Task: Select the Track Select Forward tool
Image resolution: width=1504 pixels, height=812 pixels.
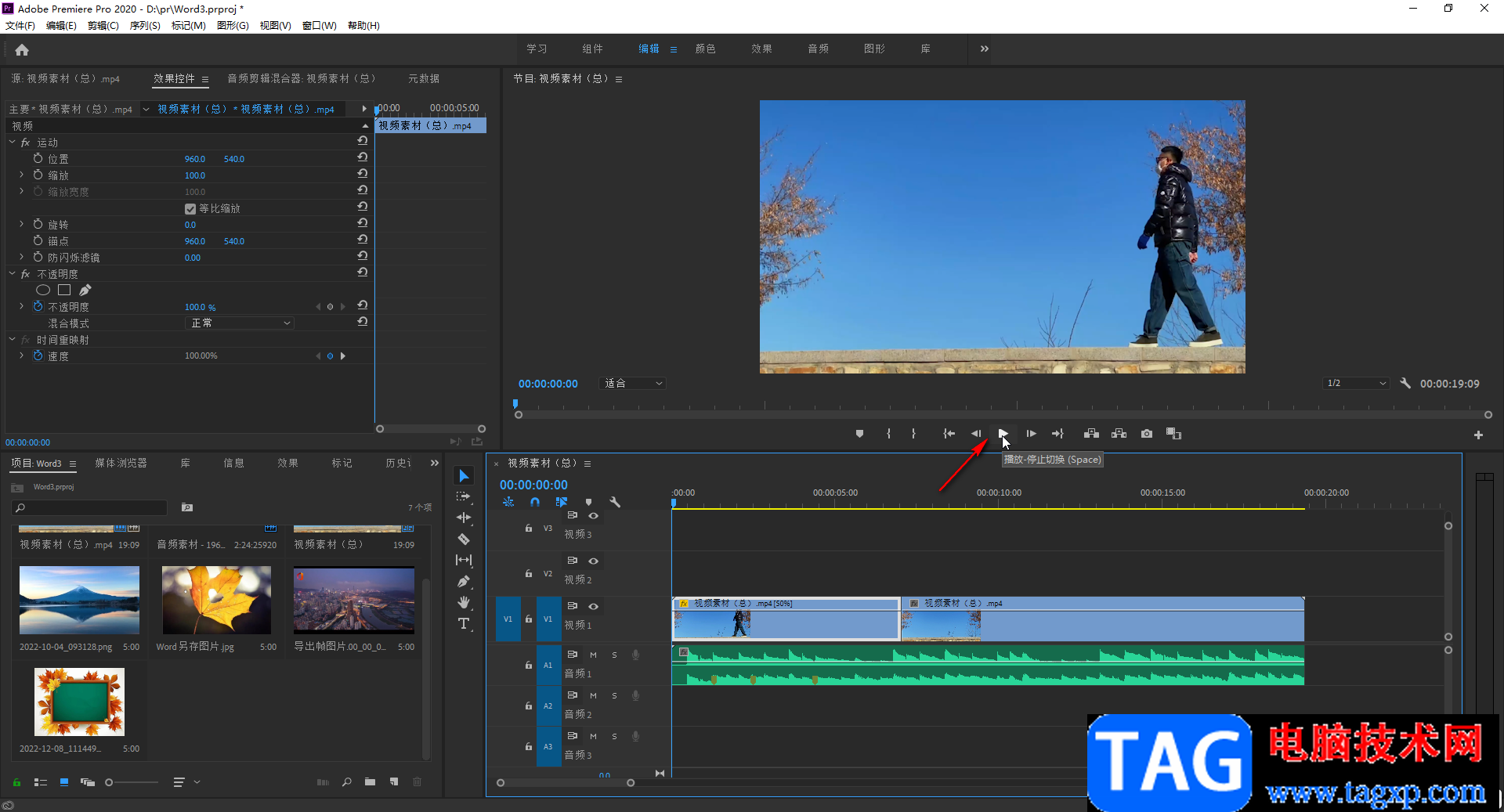Action: (464, 496)
